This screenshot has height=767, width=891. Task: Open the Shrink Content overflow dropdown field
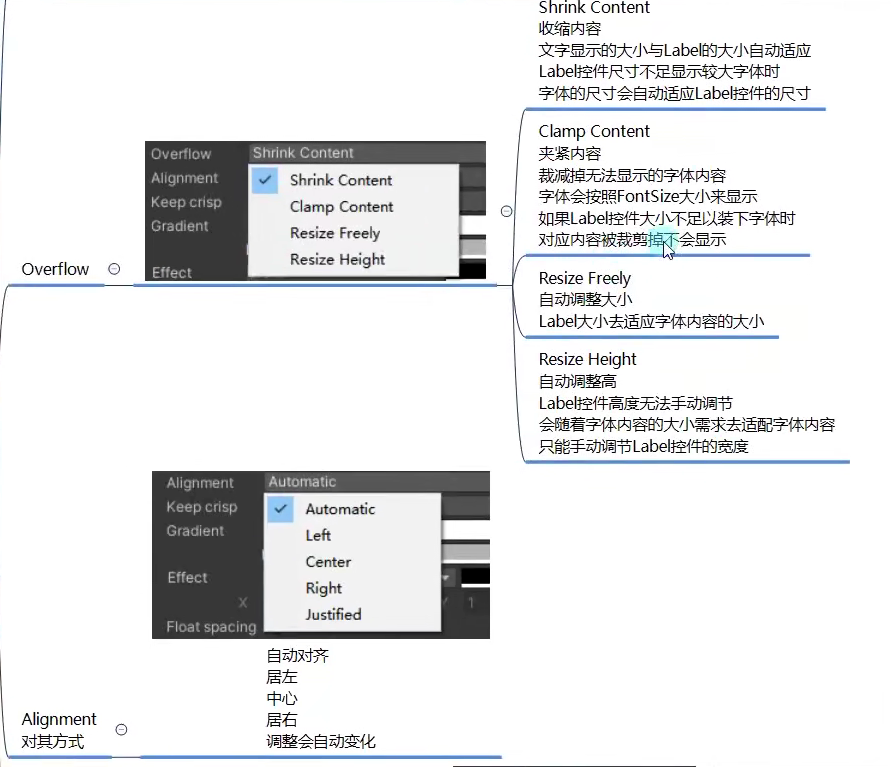click(x=367, y=153)
